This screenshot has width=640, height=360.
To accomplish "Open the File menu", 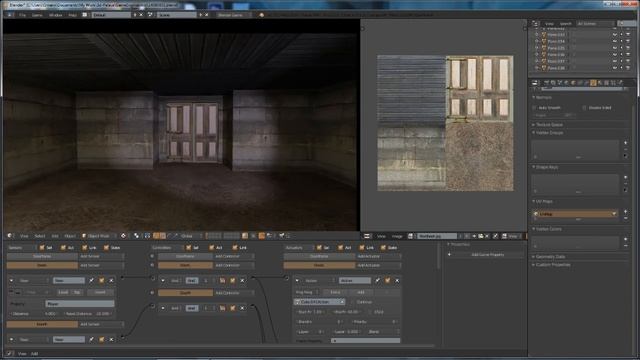I will click(22, 15).
